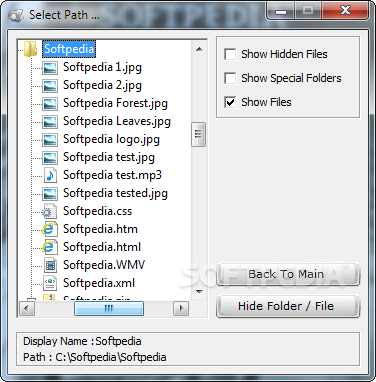This screenshot has width=376, height=382.
Task: Click the music note icon of Softpedia test.mp3
Action: (50, 175)
